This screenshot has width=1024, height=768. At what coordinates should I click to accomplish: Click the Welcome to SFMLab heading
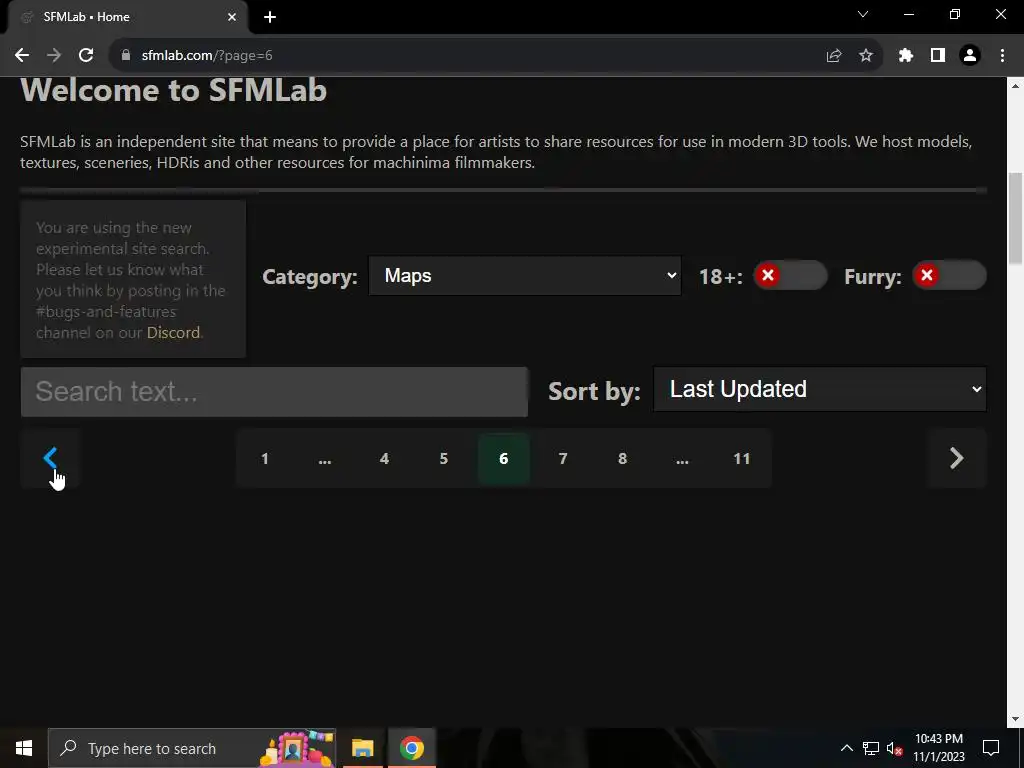pyautogui.click(x=174, y=90)
